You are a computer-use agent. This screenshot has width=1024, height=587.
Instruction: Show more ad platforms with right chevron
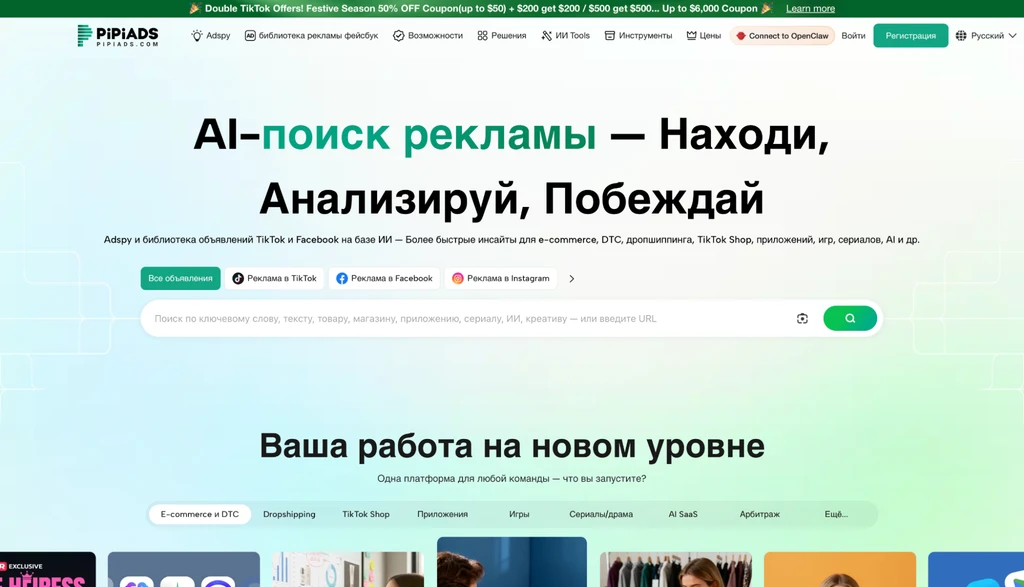pyautogui.click(x=571, y=279)
